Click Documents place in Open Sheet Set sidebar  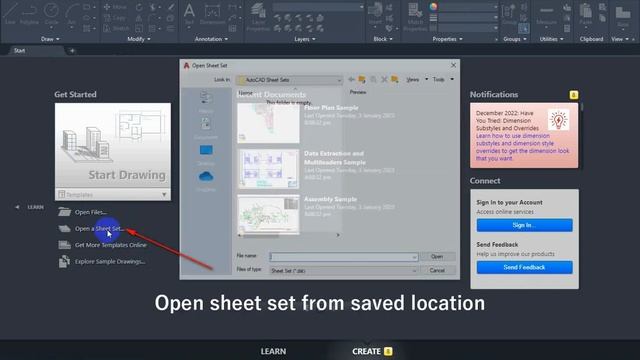click(206, 128)
